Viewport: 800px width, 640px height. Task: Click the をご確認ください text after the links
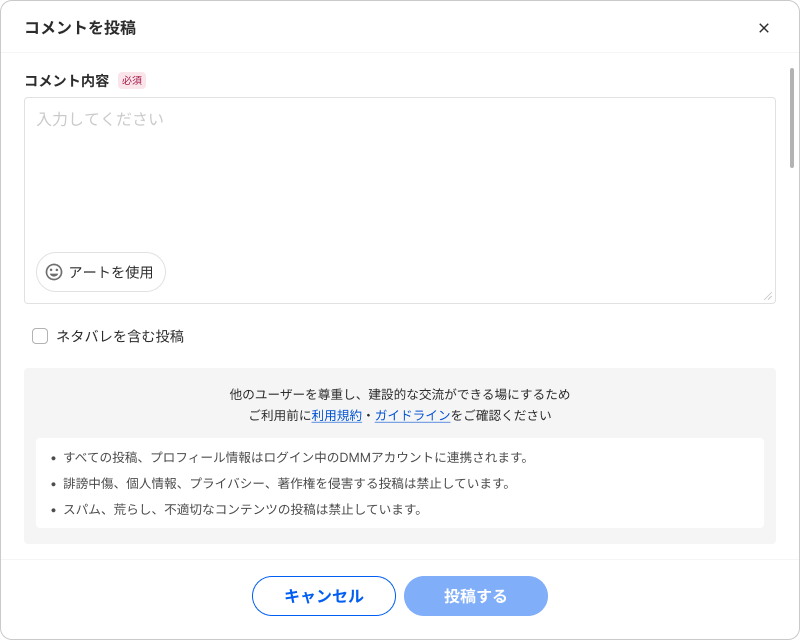501,415
